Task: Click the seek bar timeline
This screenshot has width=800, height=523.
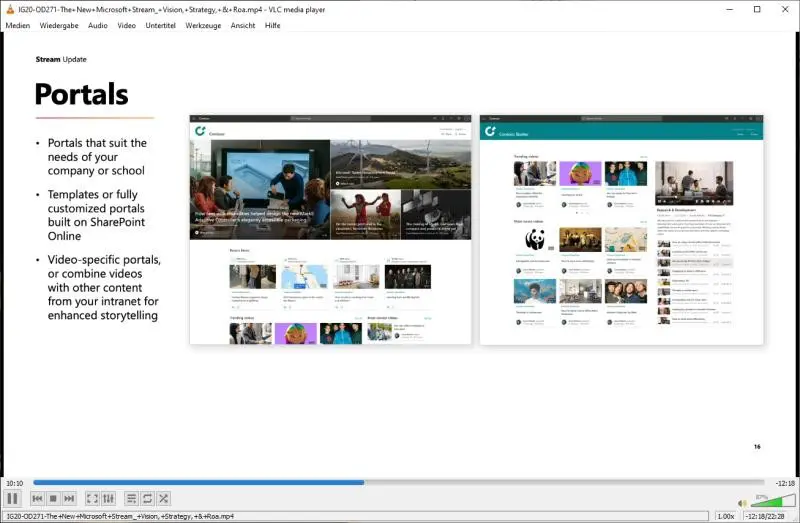Action: pyautogui.click(x=400, y=483)
